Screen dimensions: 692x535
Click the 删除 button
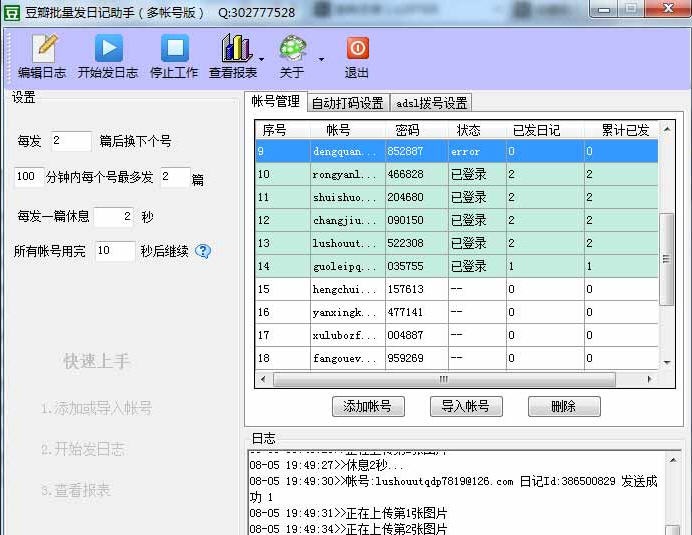564,406
